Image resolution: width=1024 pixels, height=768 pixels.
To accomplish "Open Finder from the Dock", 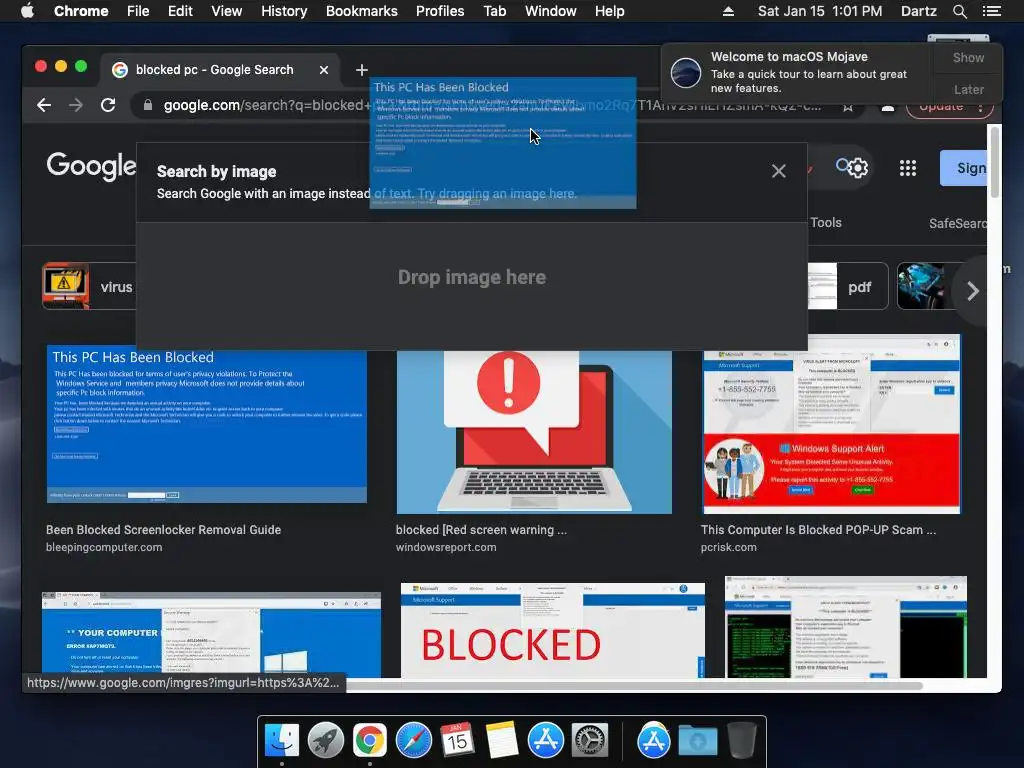I will point(281,741).
